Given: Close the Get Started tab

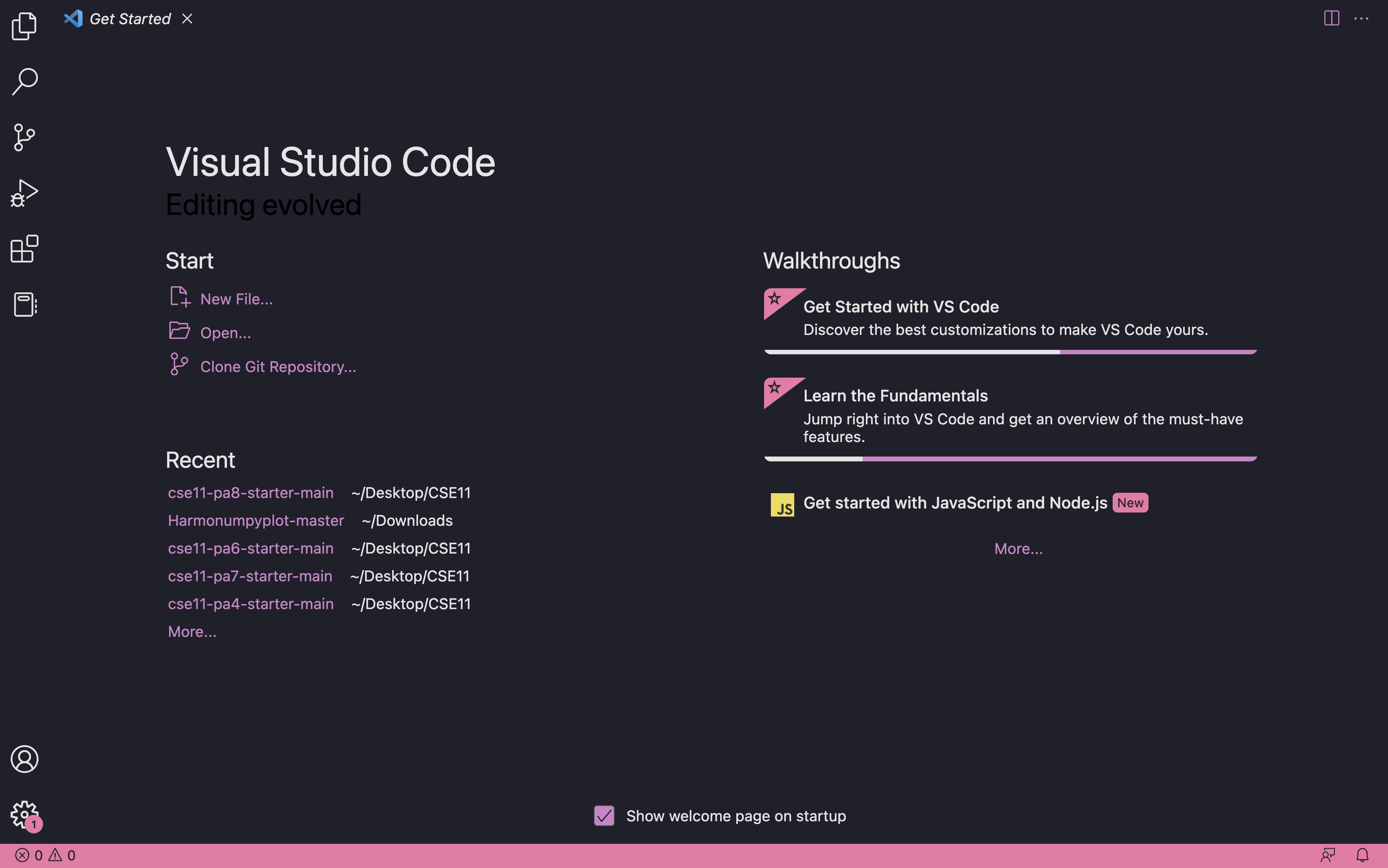Looking at the screenshot, I should click(187, 19).
